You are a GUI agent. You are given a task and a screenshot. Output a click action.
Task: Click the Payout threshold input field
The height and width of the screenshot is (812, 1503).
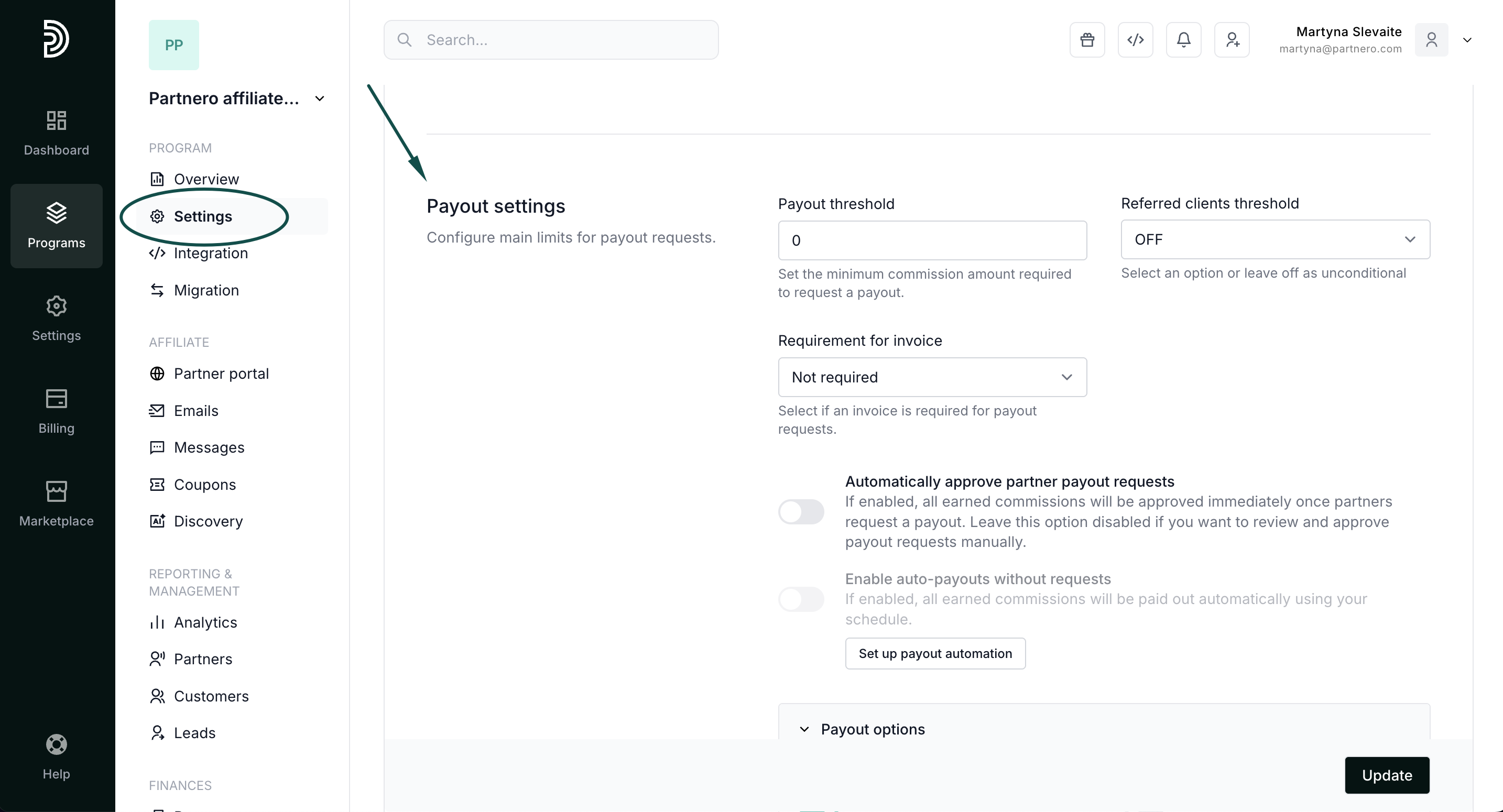tap(932, 240)
